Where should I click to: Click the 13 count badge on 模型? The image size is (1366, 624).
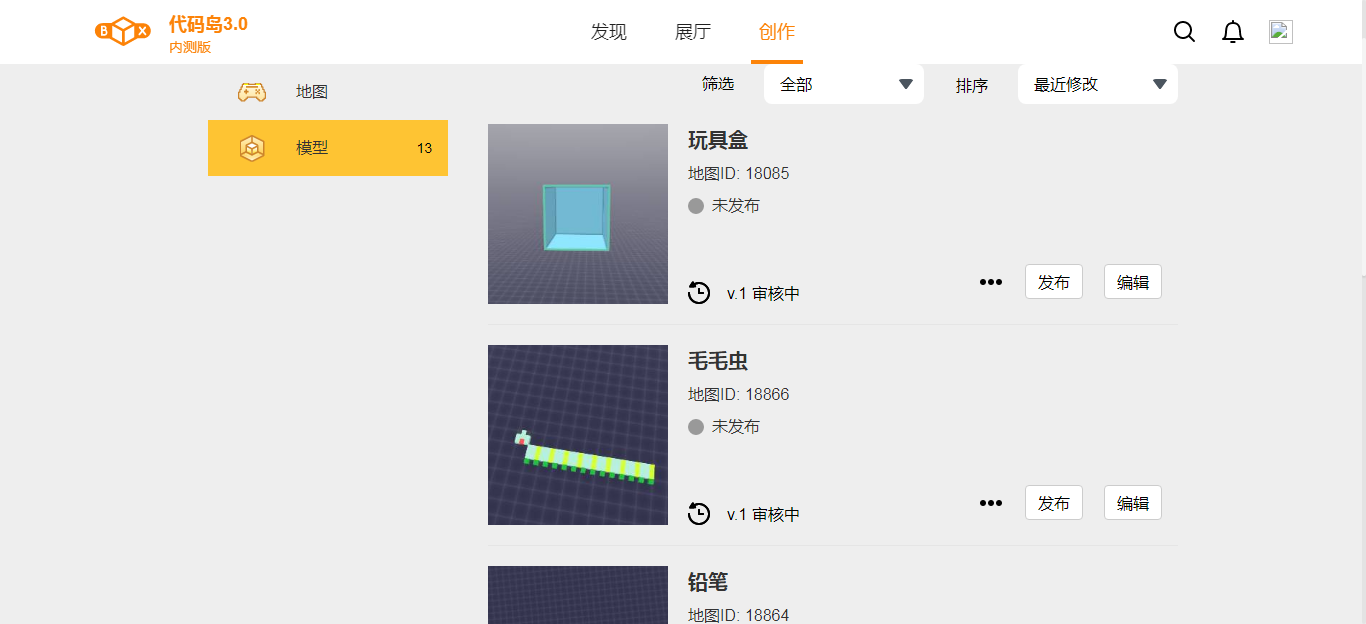point(425,148)
